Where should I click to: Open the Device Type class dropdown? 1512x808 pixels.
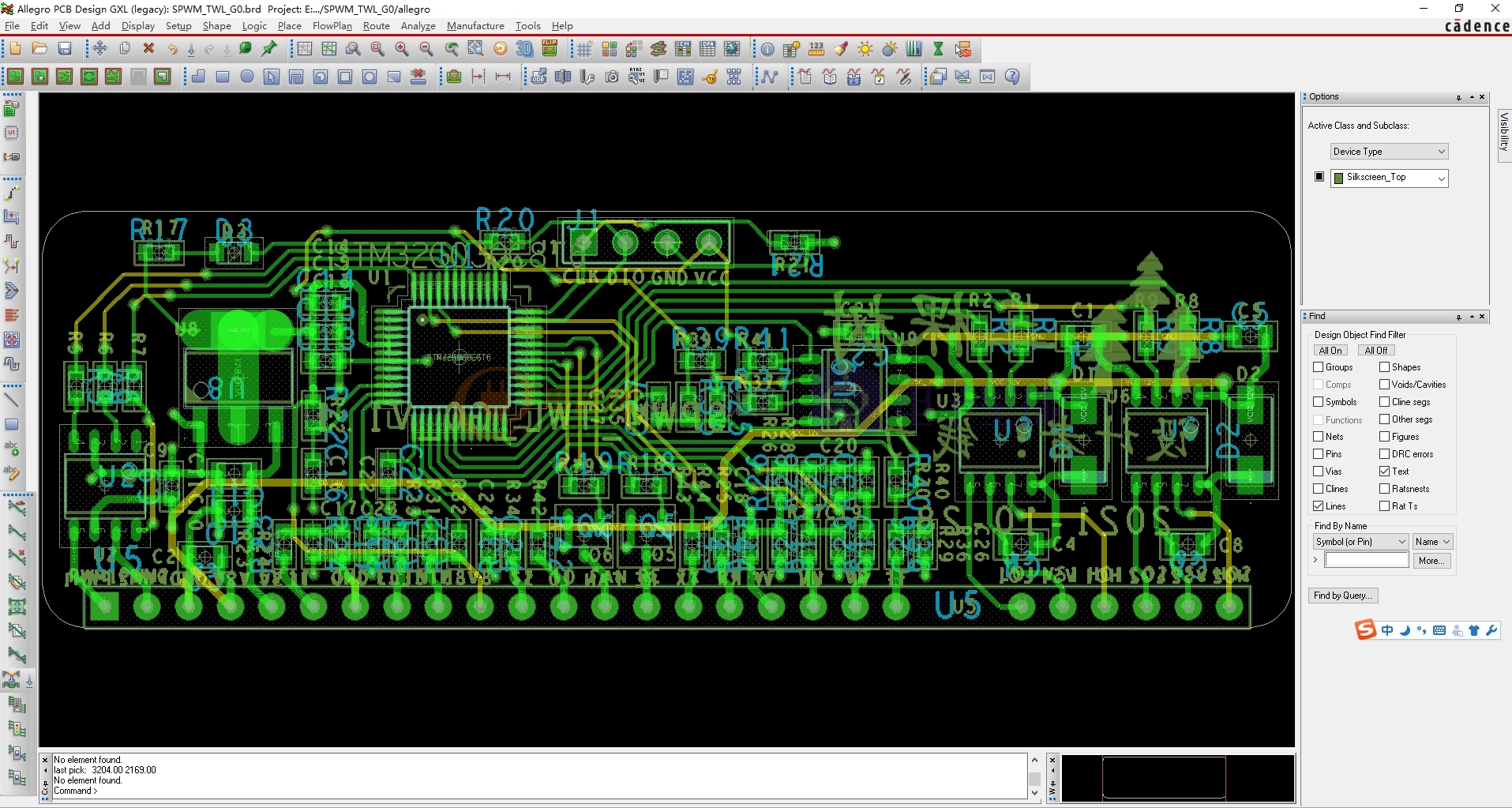click(x=1389, y=152)
